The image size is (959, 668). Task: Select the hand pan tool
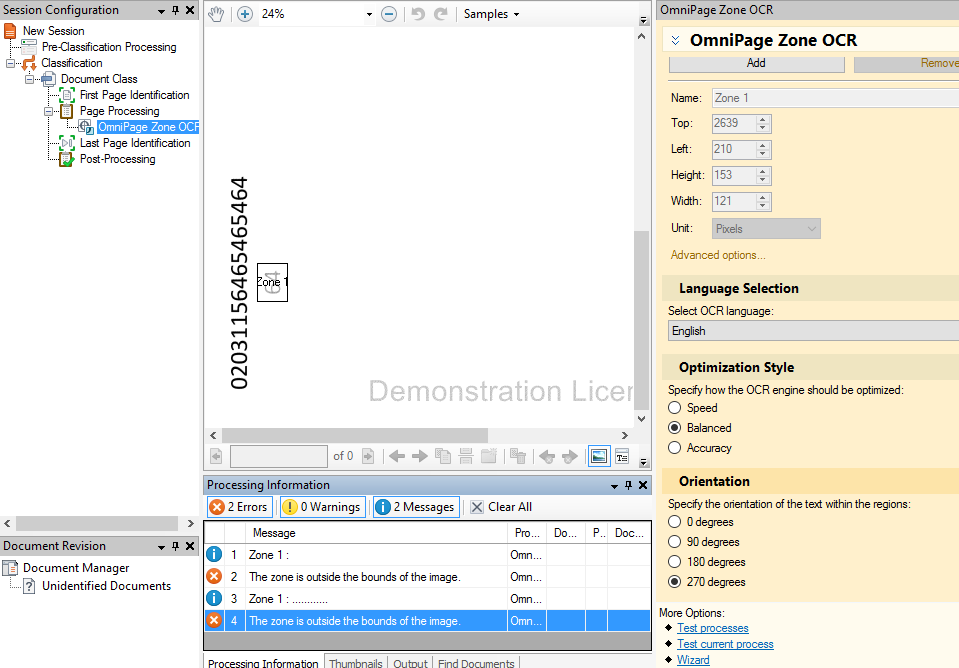coord(217,14)
